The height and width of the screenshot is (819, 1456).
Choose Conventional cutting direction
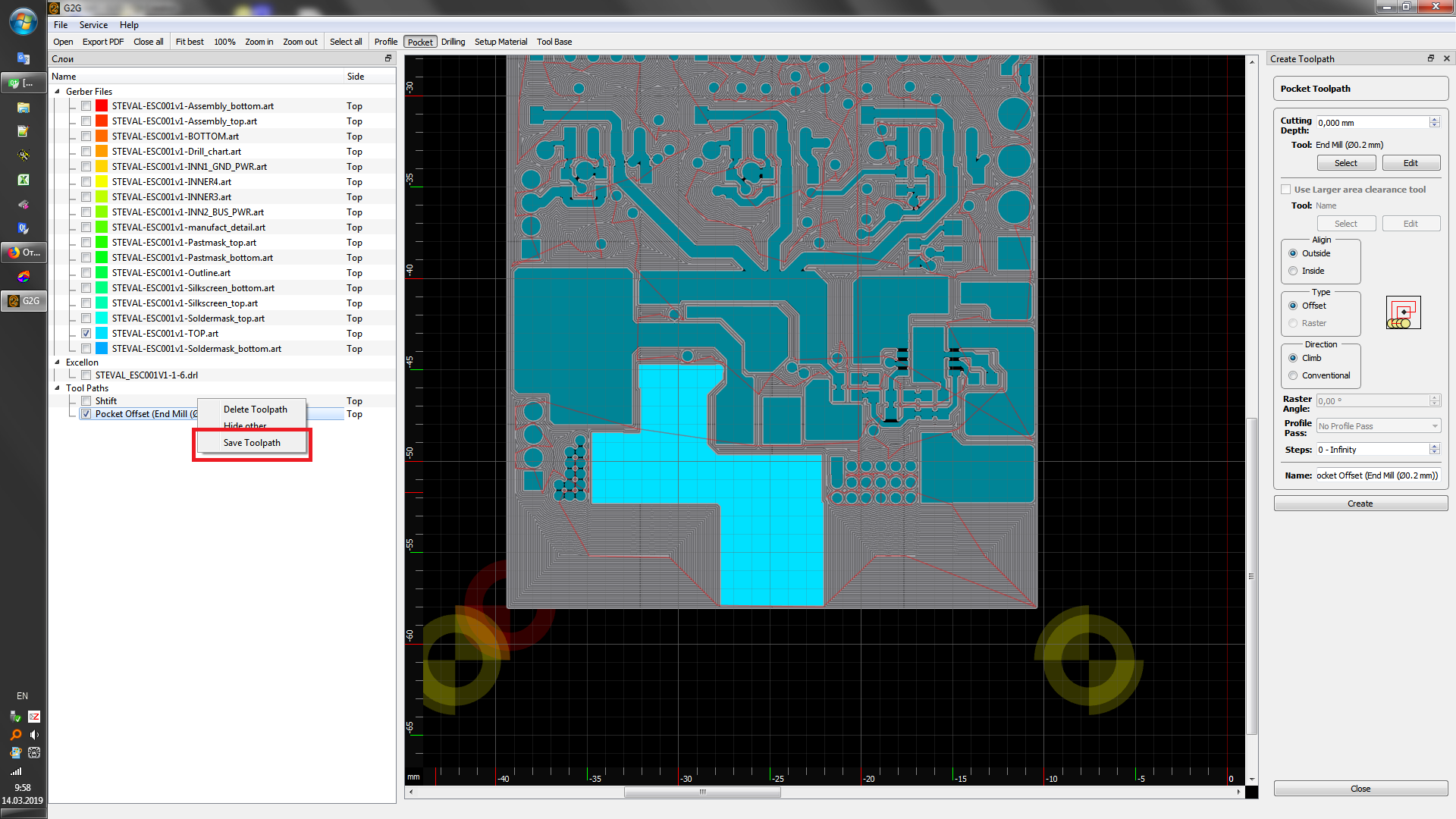1293,375
